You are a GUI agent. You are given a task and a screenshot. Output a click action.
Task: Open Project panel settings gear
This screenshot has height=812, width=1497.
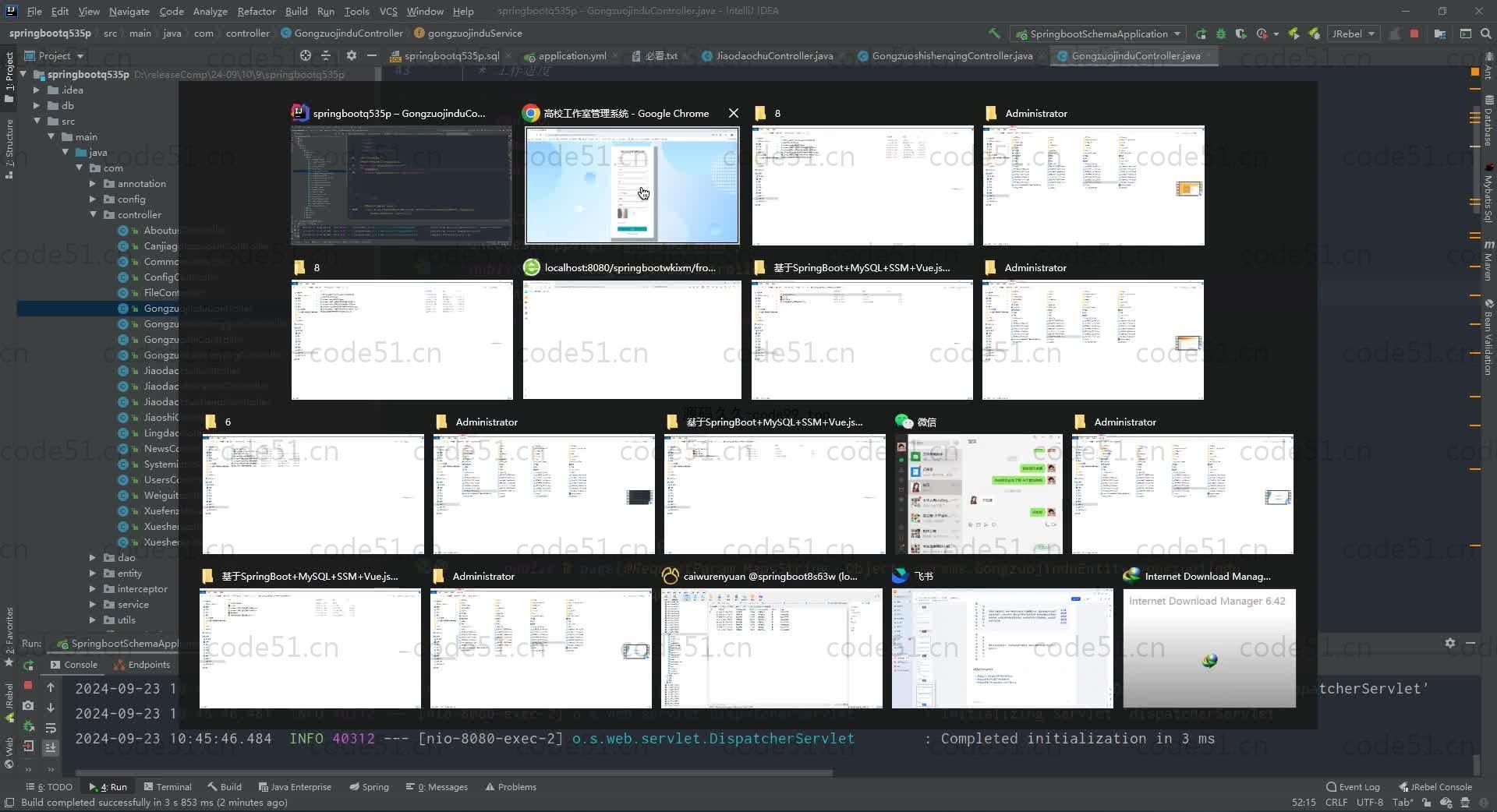[352, 55]
